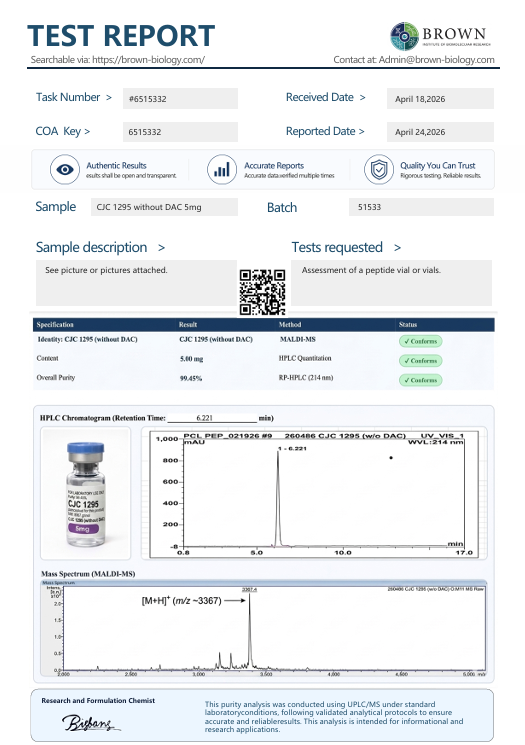Image resolution: width=525 pixels, height=745 pixels.
Task: Click the arrow after Received Date label
Action: [x=363, y=98]
